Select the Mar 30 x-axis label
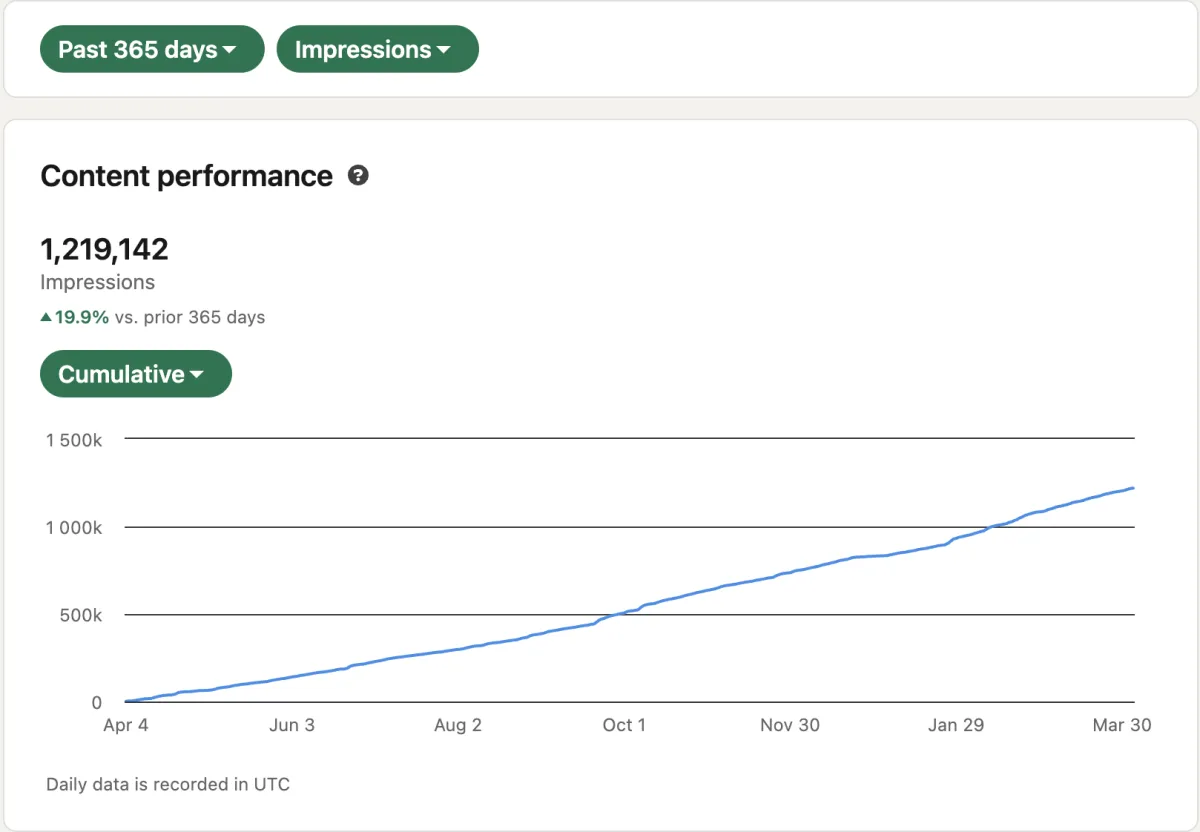 tap(1122, 725)
